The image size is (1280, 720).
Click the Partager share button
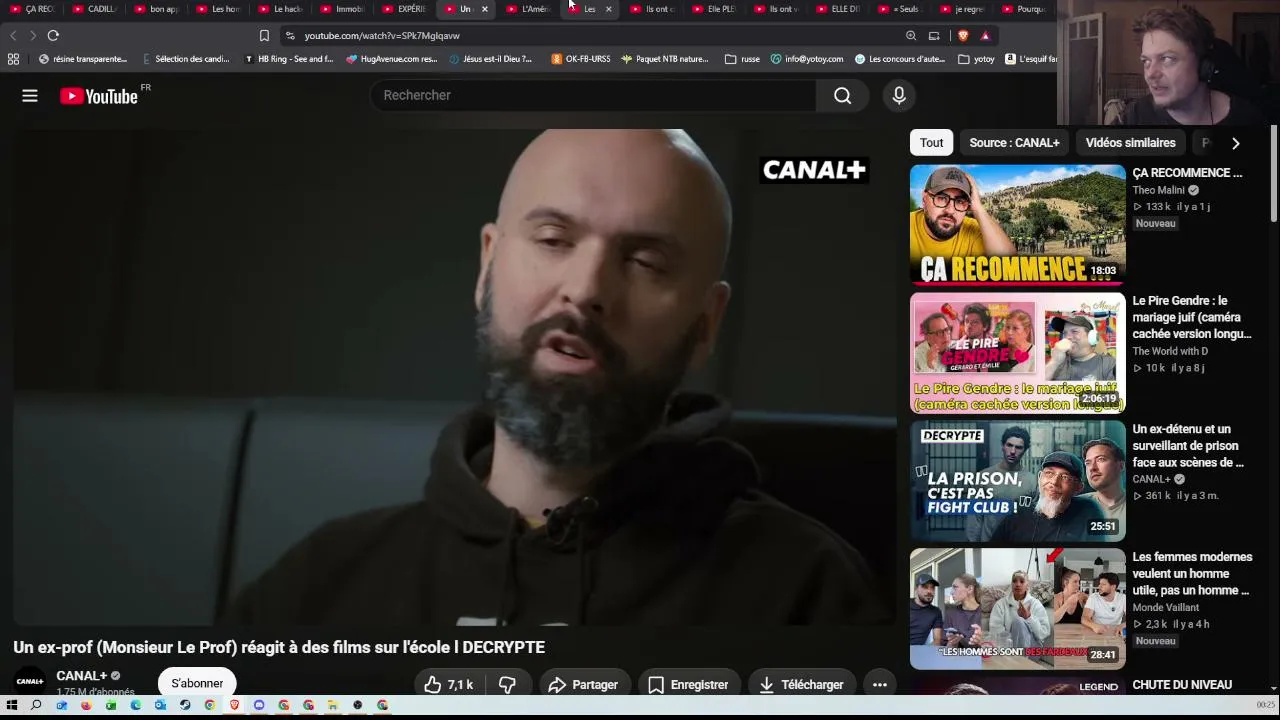coord(584,685)
